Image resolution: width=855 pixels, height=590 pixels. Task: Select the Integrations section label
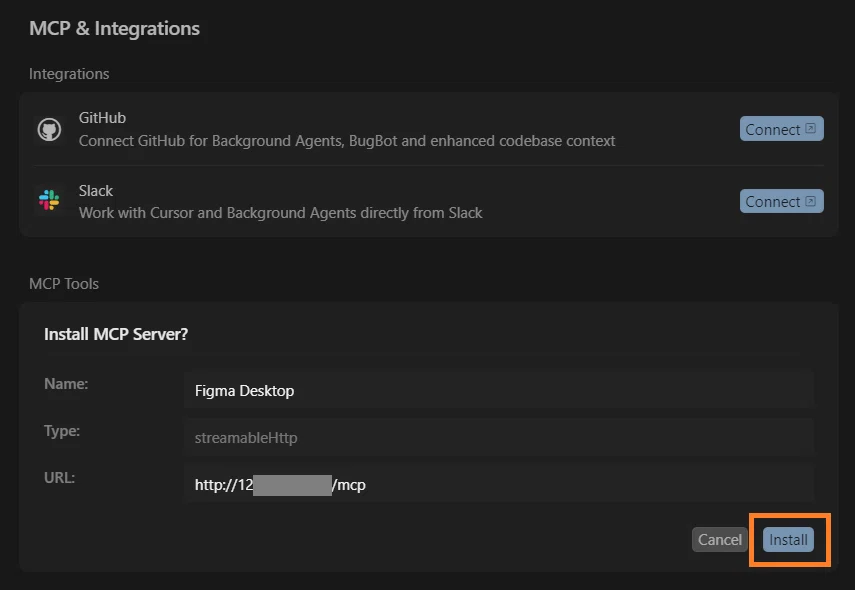tap(69, 74)
